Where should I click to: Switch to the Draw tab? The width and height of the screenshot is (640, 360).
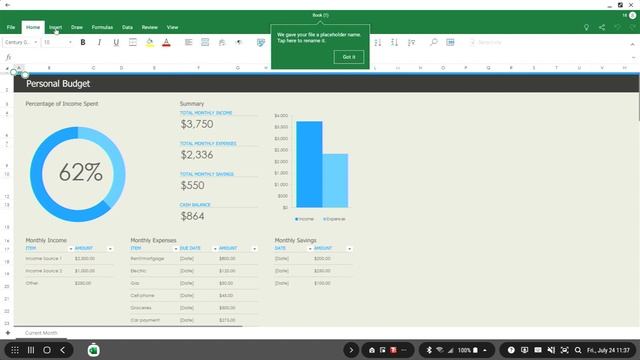77,27
